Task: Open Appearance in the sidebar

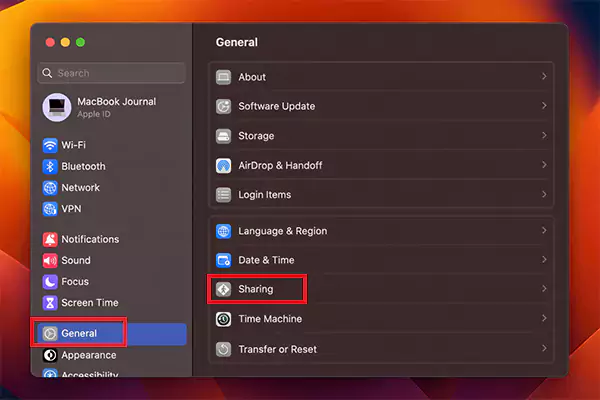Action: (x=88, y=355)
